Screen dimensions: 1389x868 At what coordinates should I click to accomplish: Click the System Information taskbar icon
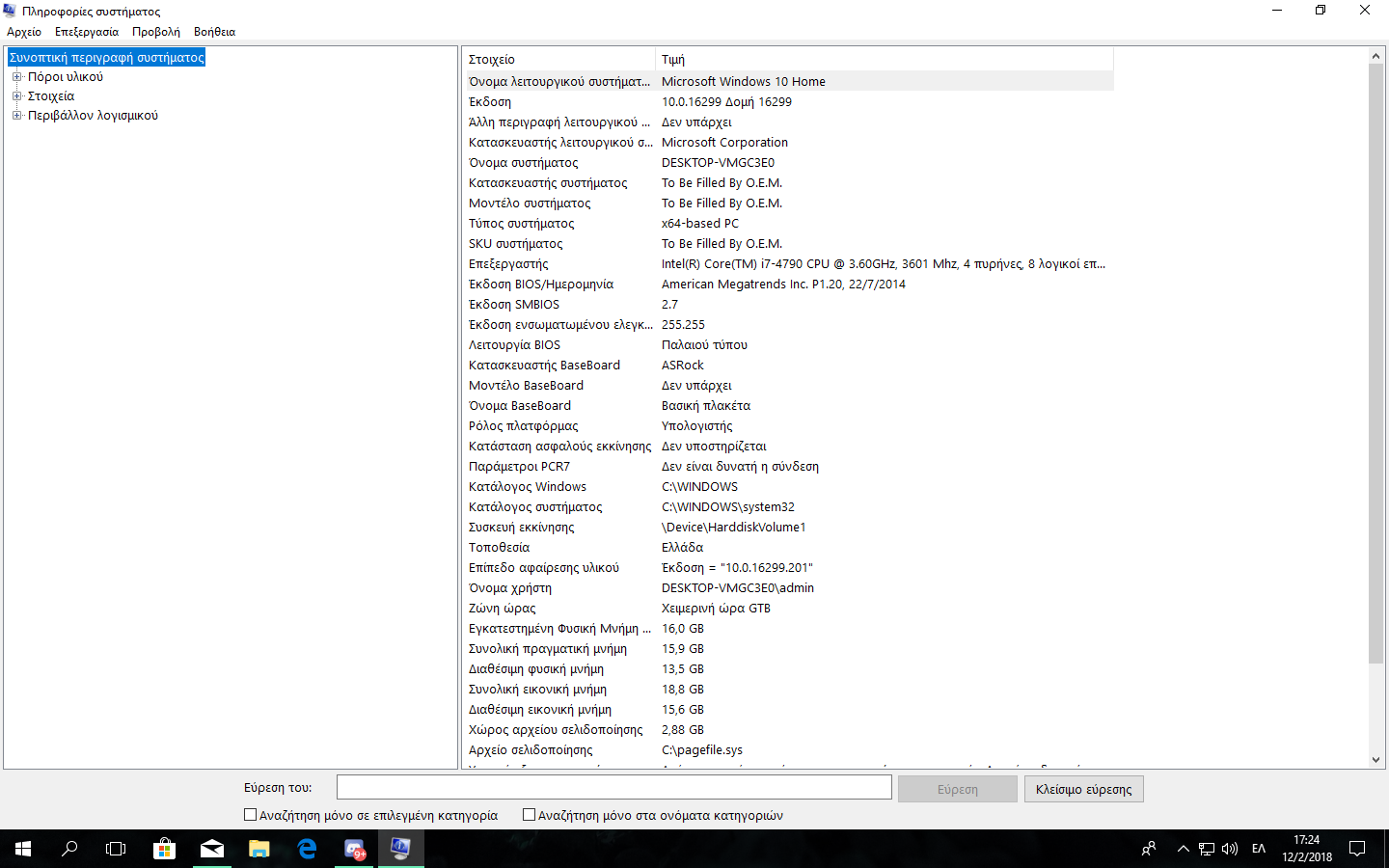click(400, 849)
